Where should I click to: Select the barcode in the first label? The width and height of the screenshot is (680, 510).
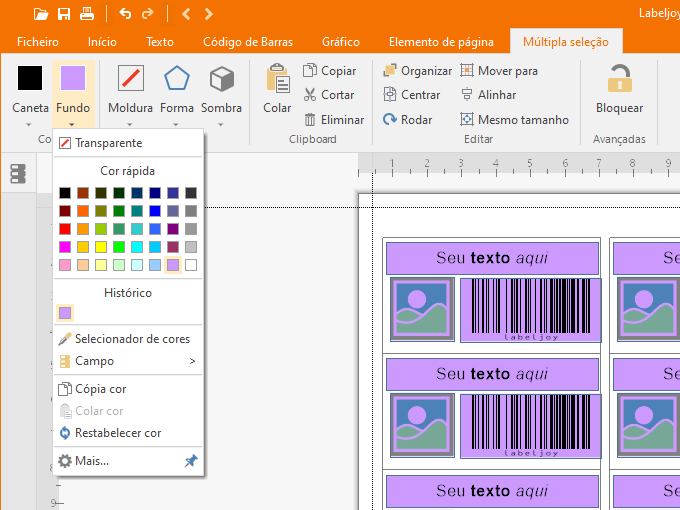coord(531,310)
